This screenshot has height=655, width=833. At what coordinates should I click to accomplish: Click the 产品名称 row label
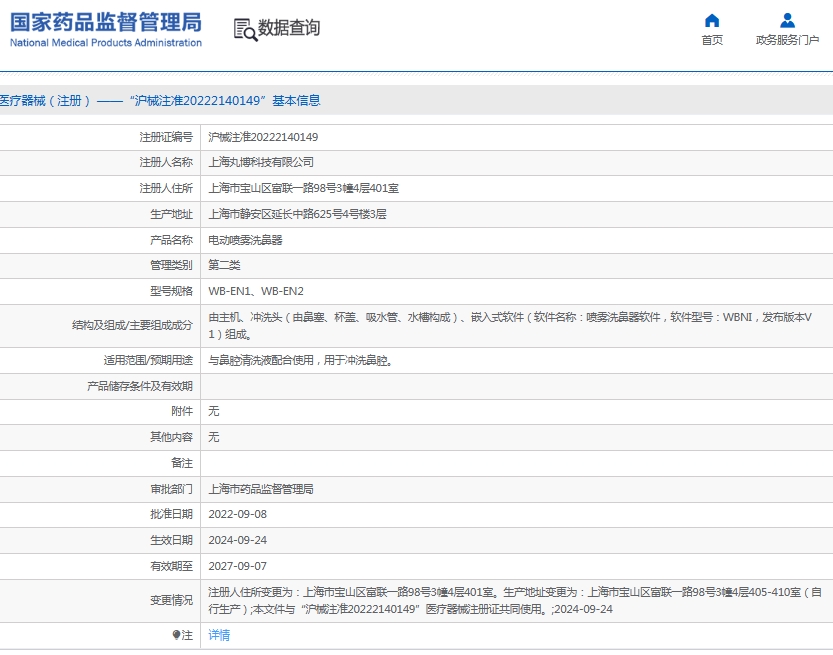point(171,240)
